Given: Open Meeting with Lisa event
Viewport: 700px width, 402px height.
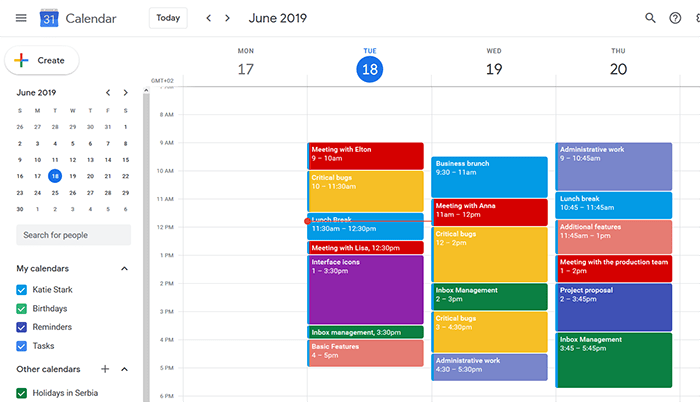Looking at the screenshot, I should [365, 247].
